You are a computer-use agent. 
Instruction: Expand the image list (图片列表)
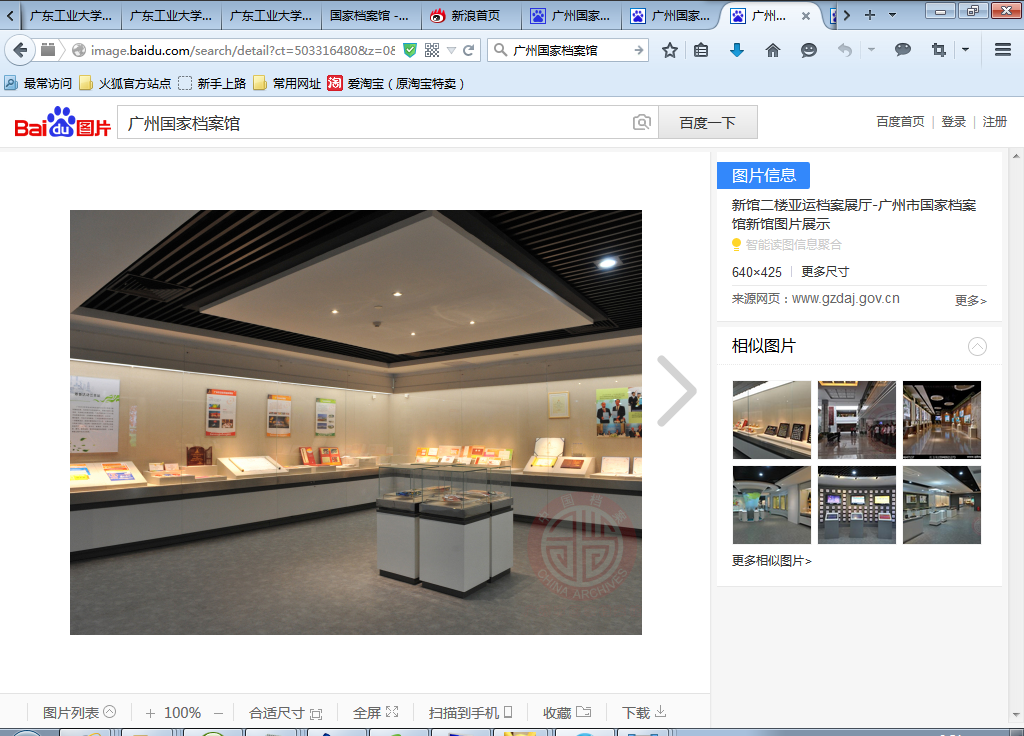point(79,713)
